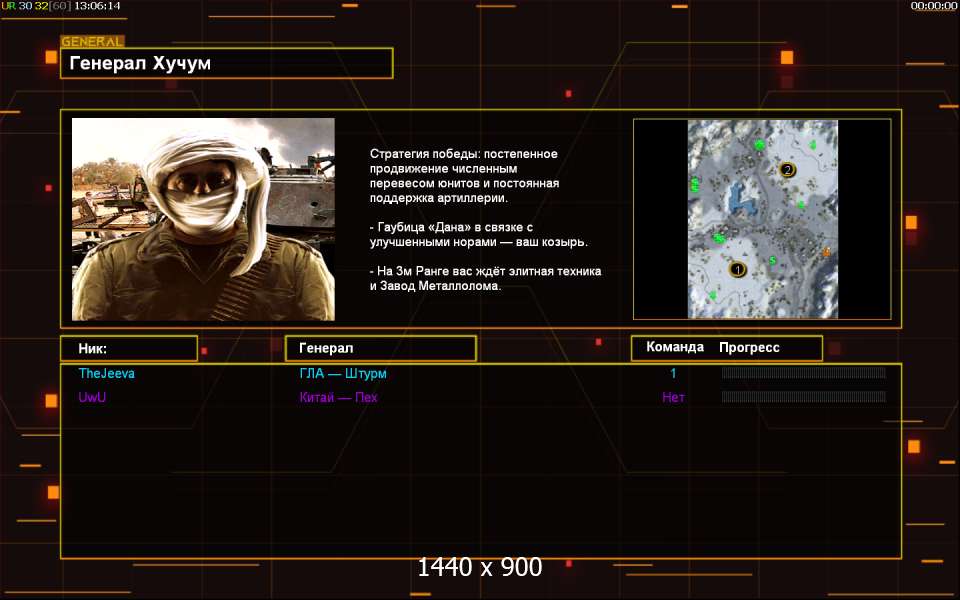Screen dimensions: 960x600
Task: Select start position 2 on the minimap
Action: coord(787,170)
